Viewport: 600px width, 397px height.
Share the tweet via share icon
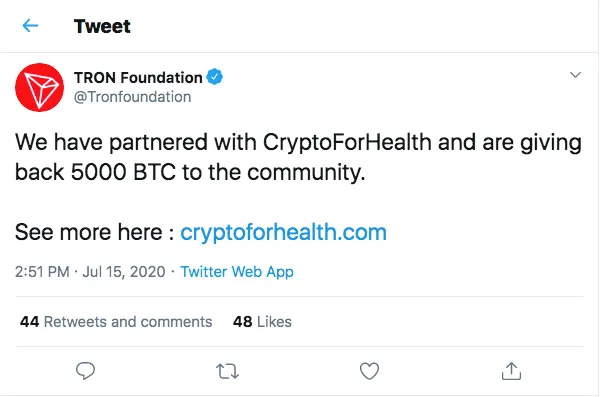click(x=511, y=371)
